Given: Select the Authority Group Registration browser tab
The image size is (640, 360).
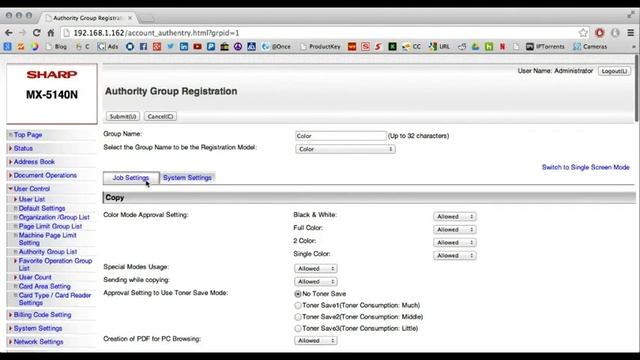Looking at the screenshot, I should [x=87, y=18].
